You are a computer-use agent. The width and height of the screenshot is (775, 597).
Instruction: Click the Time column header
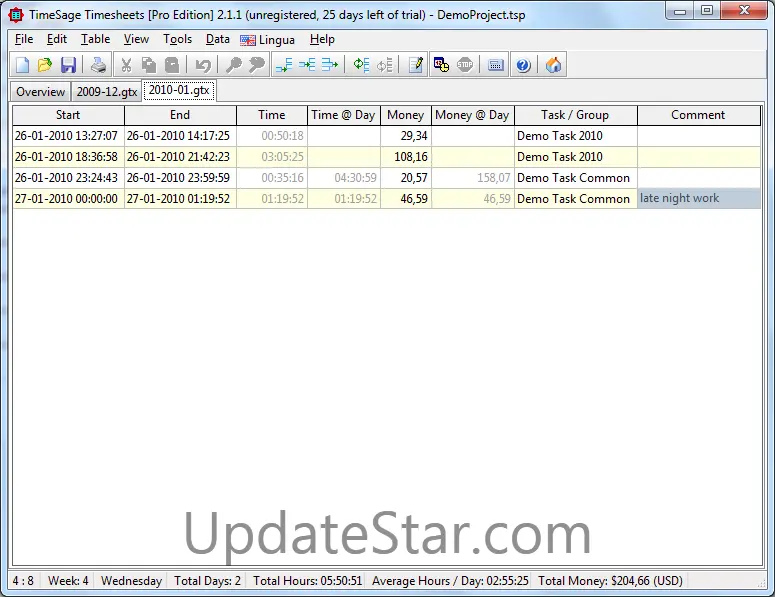point(272,115)
